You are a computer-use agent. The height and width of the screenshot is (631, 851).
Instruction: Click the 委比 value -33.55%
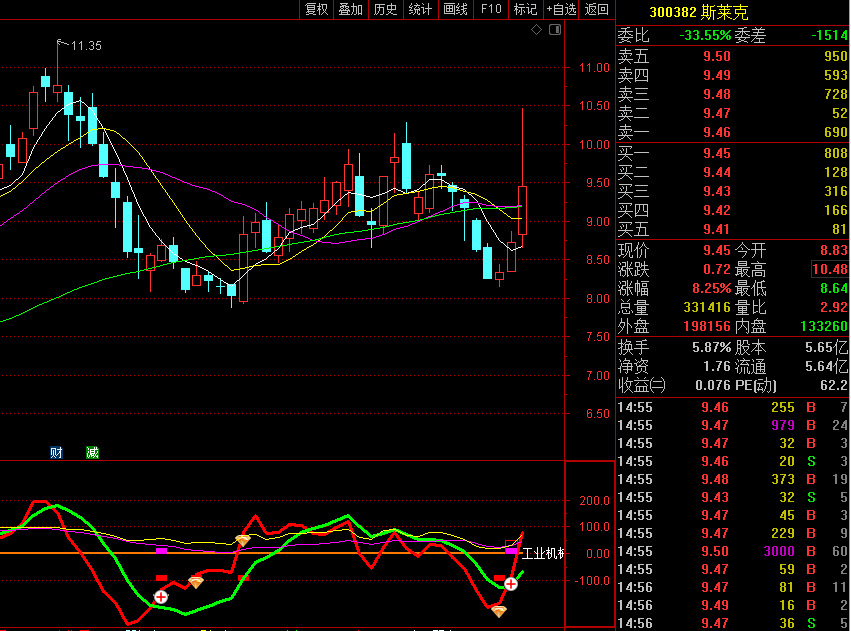tap(705, 36)
